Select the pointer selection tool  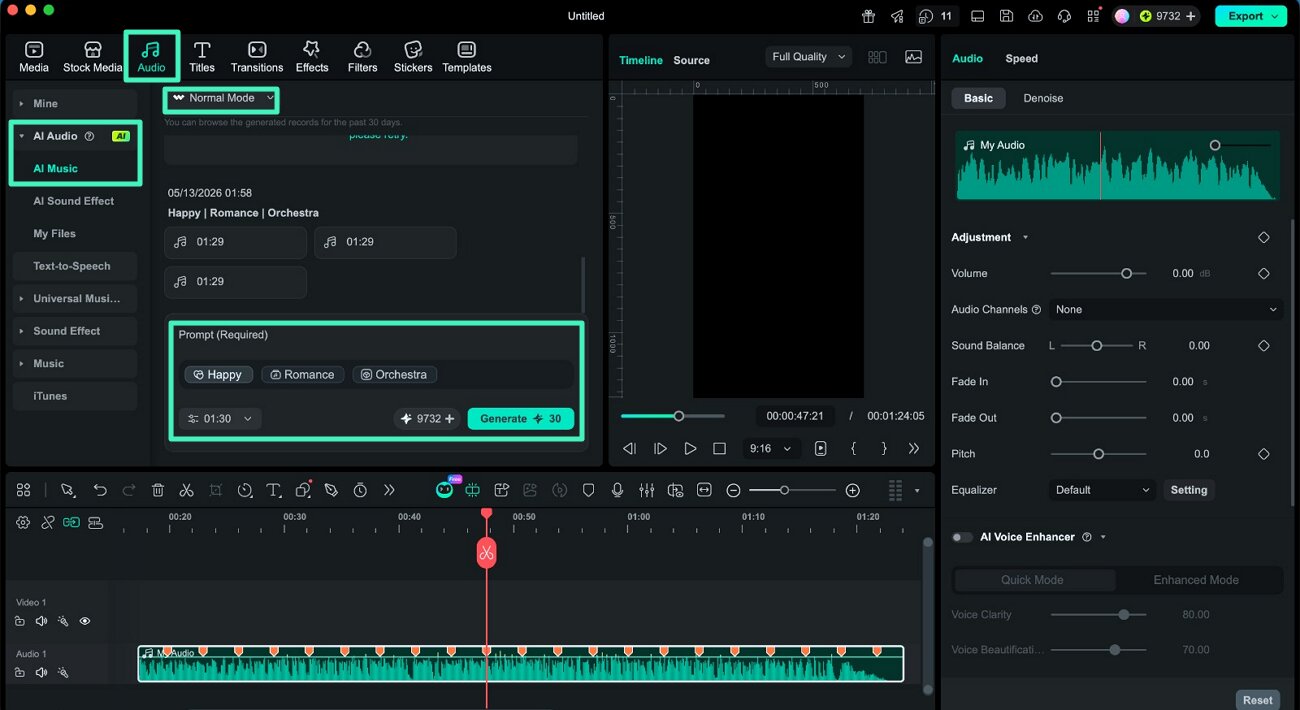pyautogui.click(x=67, y=490)
